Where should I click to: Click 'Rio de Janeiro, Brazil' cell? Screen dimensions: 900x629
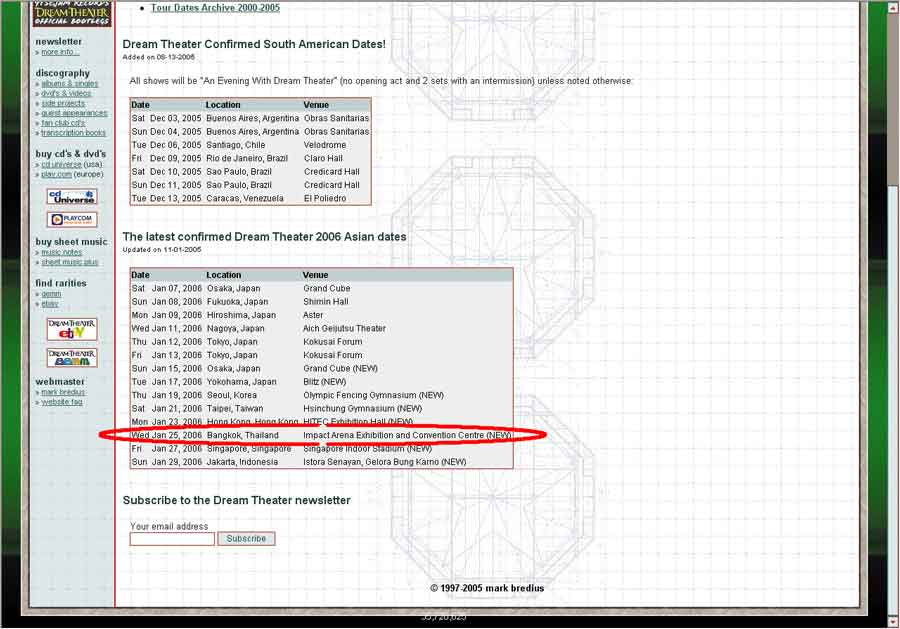247,158
